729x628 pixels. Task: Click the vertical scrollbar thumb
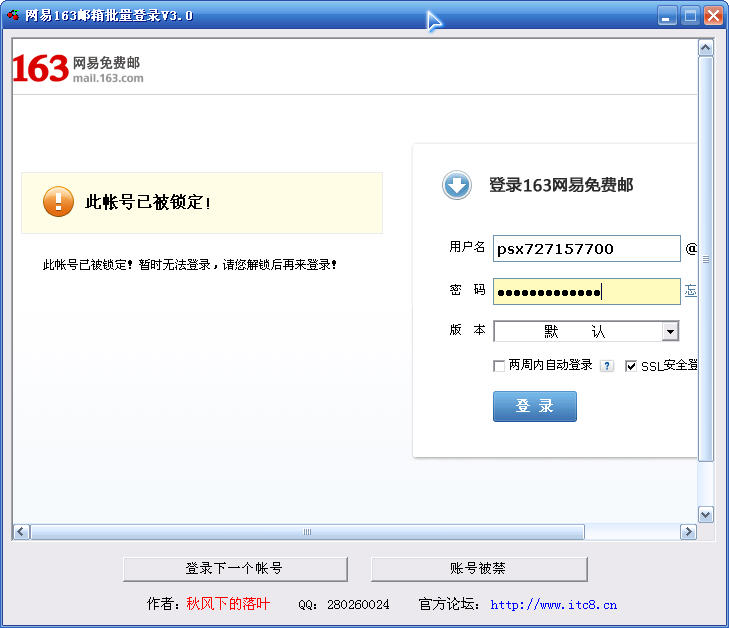pyautogui.click(x=706, y=259)
